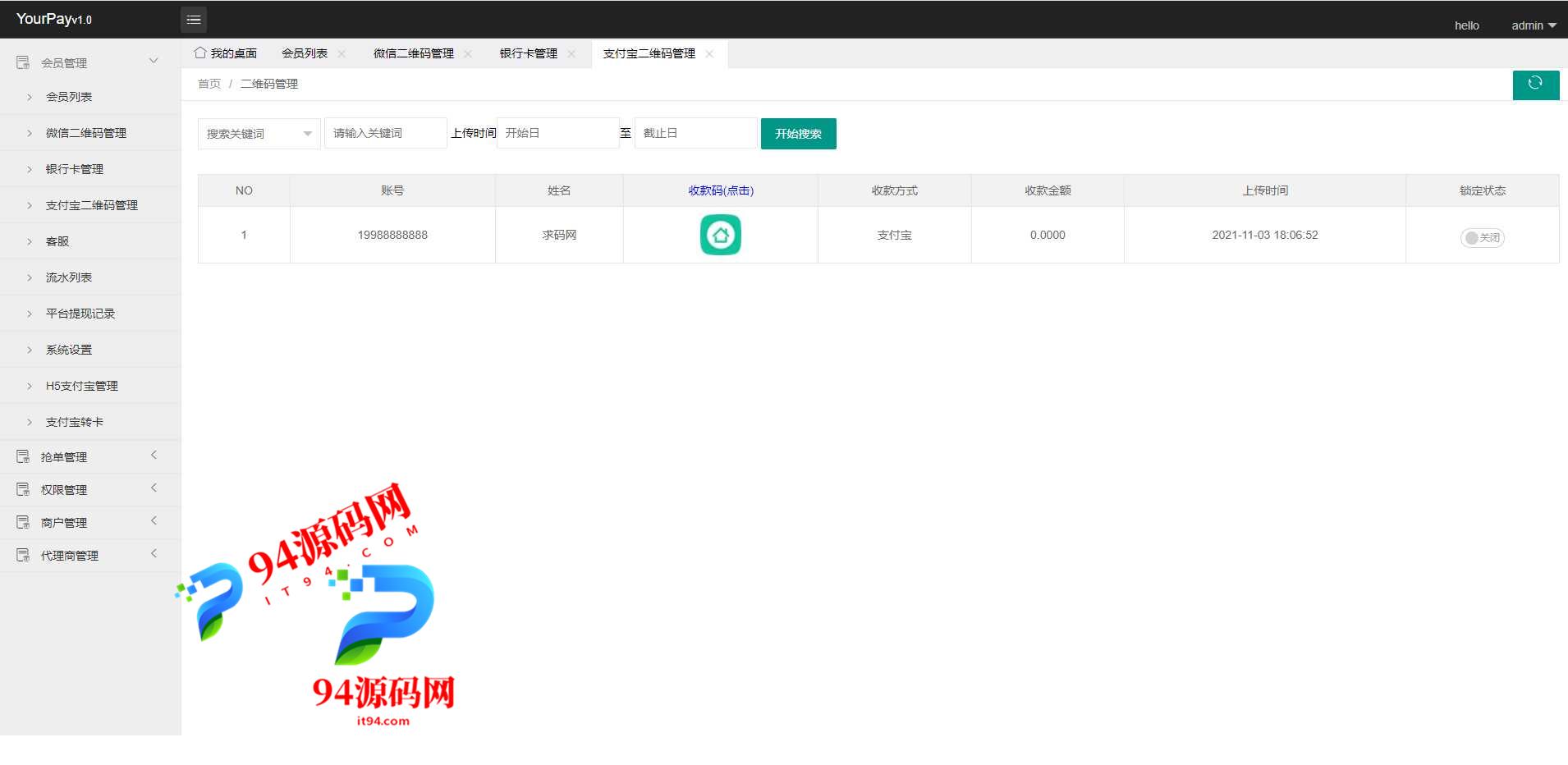Click the 账号 column header
1568x765 pixels.
click(x=392, y=190)
